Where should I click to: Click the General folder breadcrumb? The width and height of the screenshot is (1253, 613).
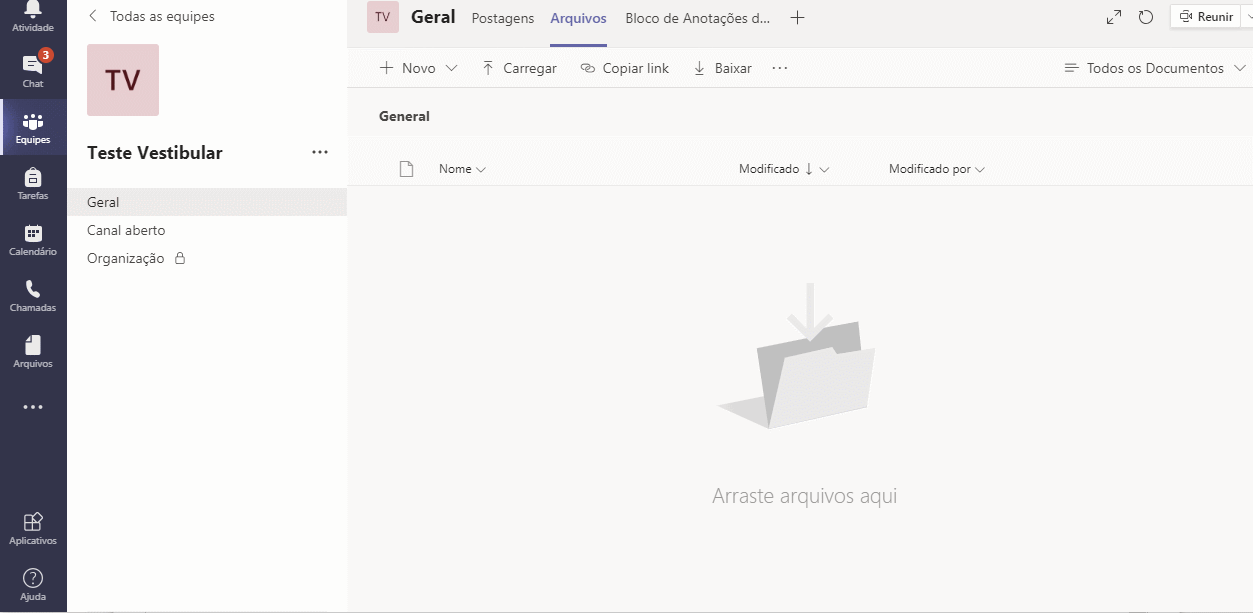click(x=404, y=116)
